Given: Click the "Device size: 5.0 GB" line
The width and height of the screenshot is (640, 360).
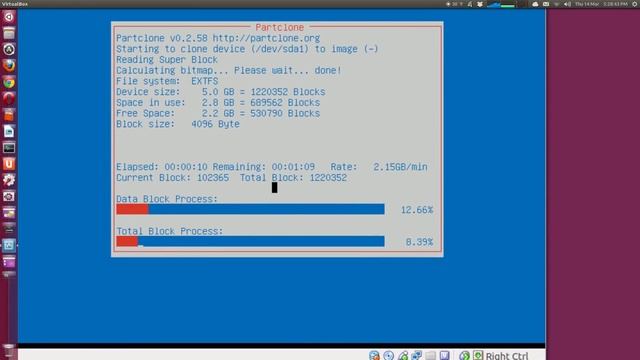Looking at the screenshot, I should coord(221,92).
